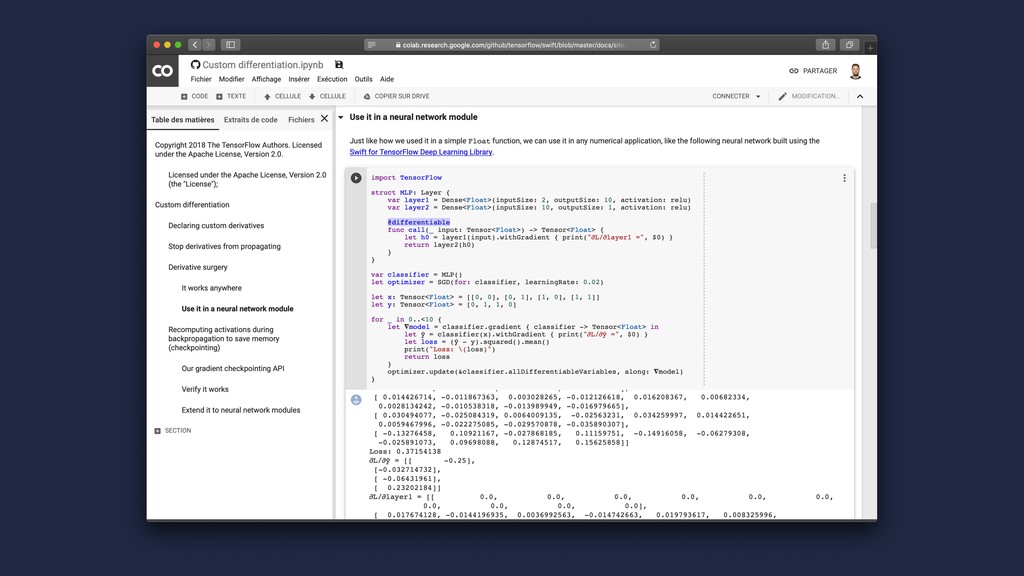Click the Colab CO logo
This screenshot has width=1024, height=576.
(163, 71)
